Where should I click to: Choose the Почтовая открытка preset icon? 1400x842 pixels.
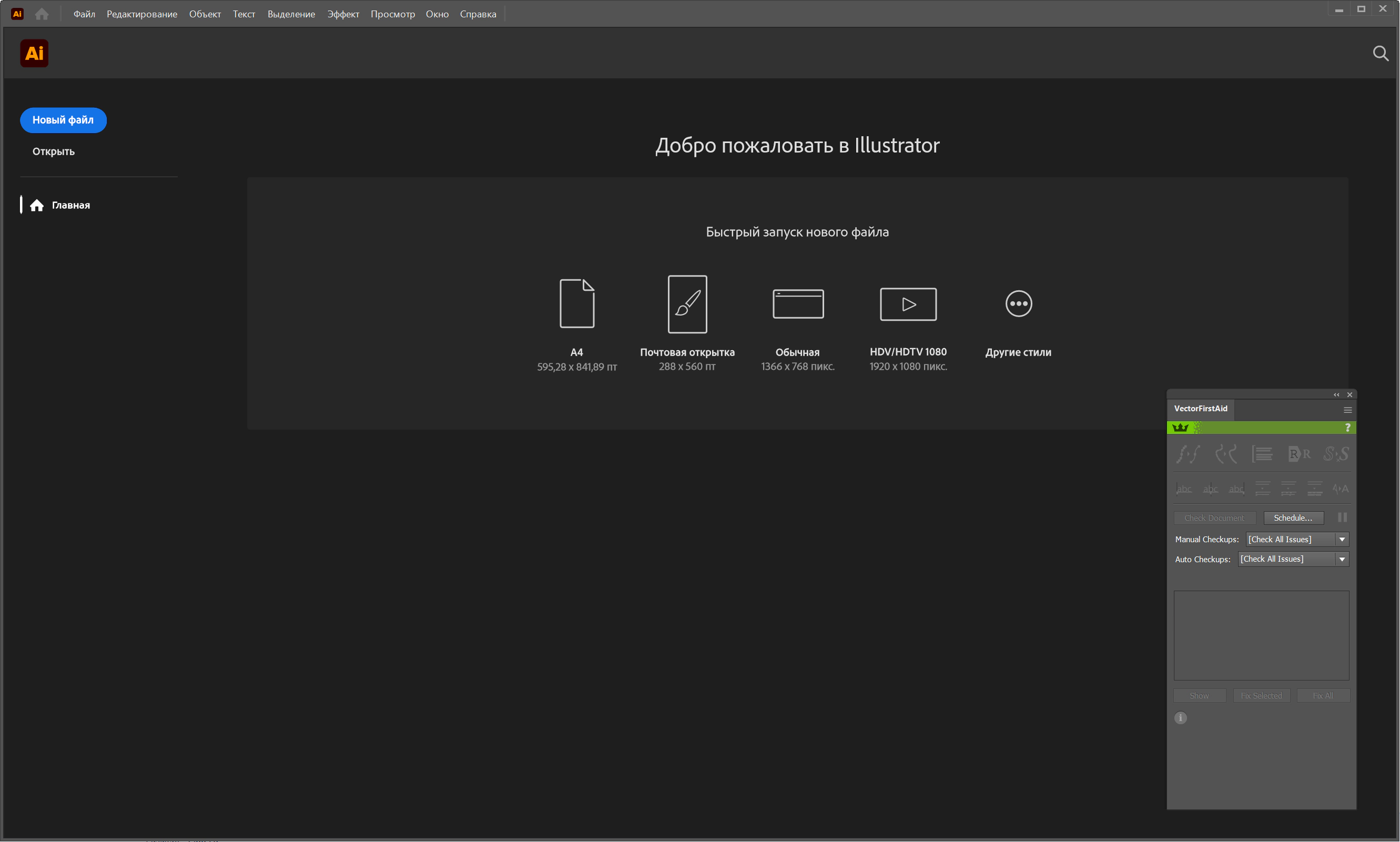click(x=687, y=304)
